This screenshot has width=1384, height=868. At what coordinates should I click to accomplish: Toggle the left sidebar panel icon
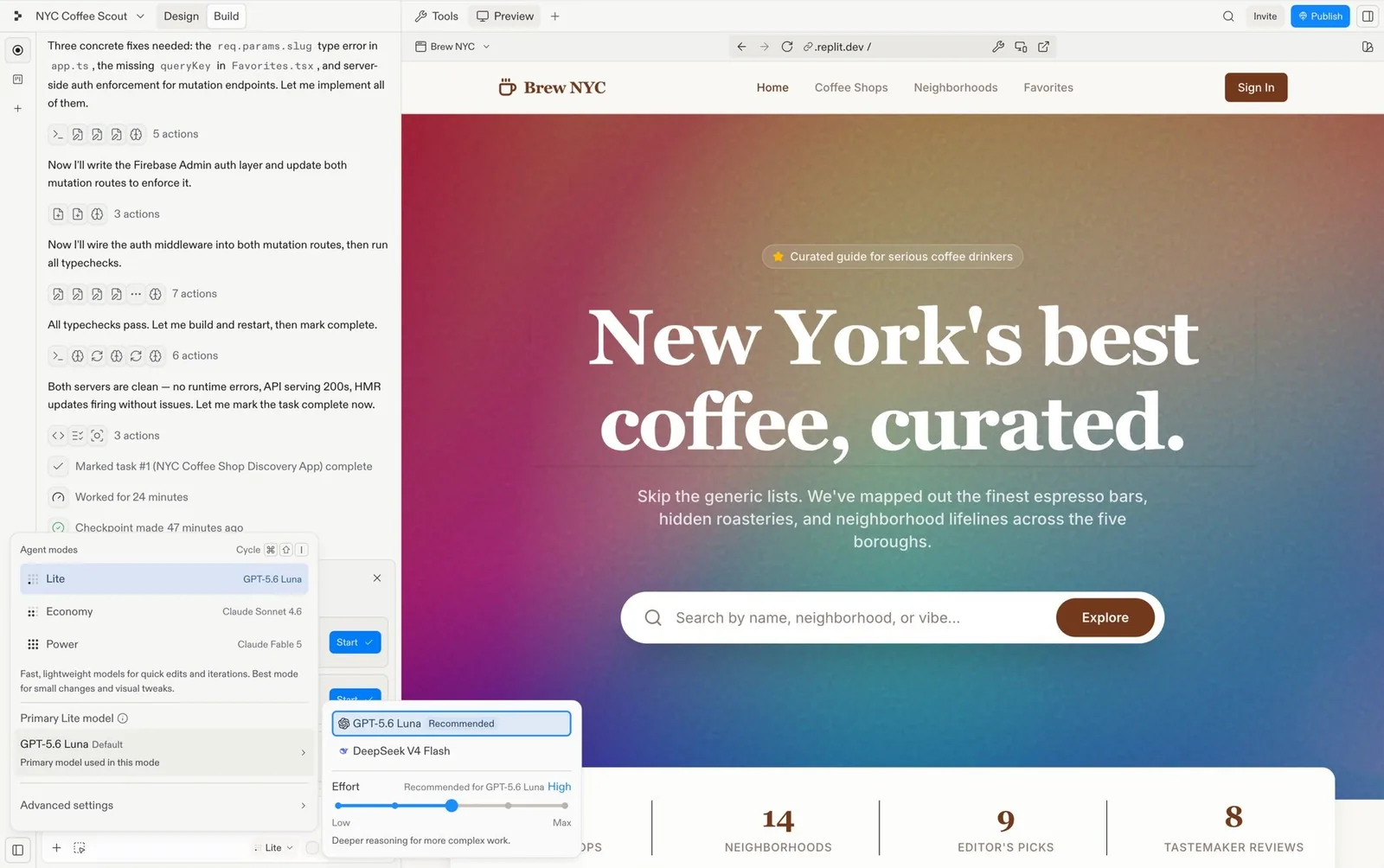coord(17,849)
